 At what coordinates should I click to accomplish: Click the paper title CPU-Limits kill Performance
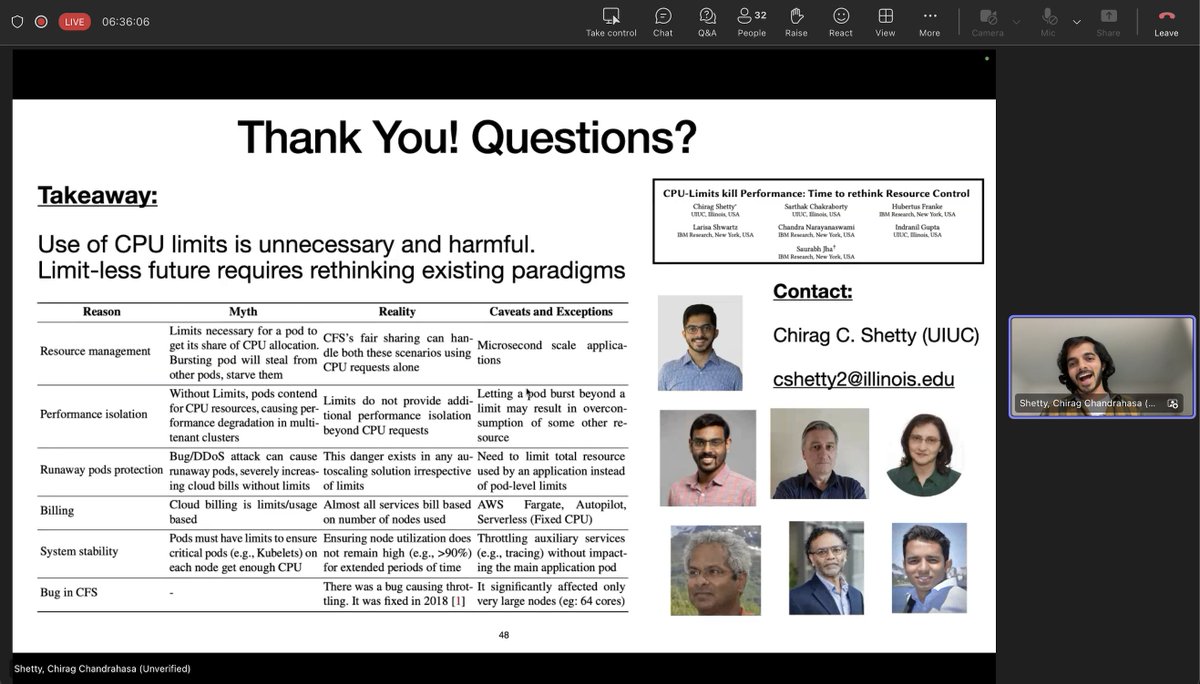coord(816,193)
